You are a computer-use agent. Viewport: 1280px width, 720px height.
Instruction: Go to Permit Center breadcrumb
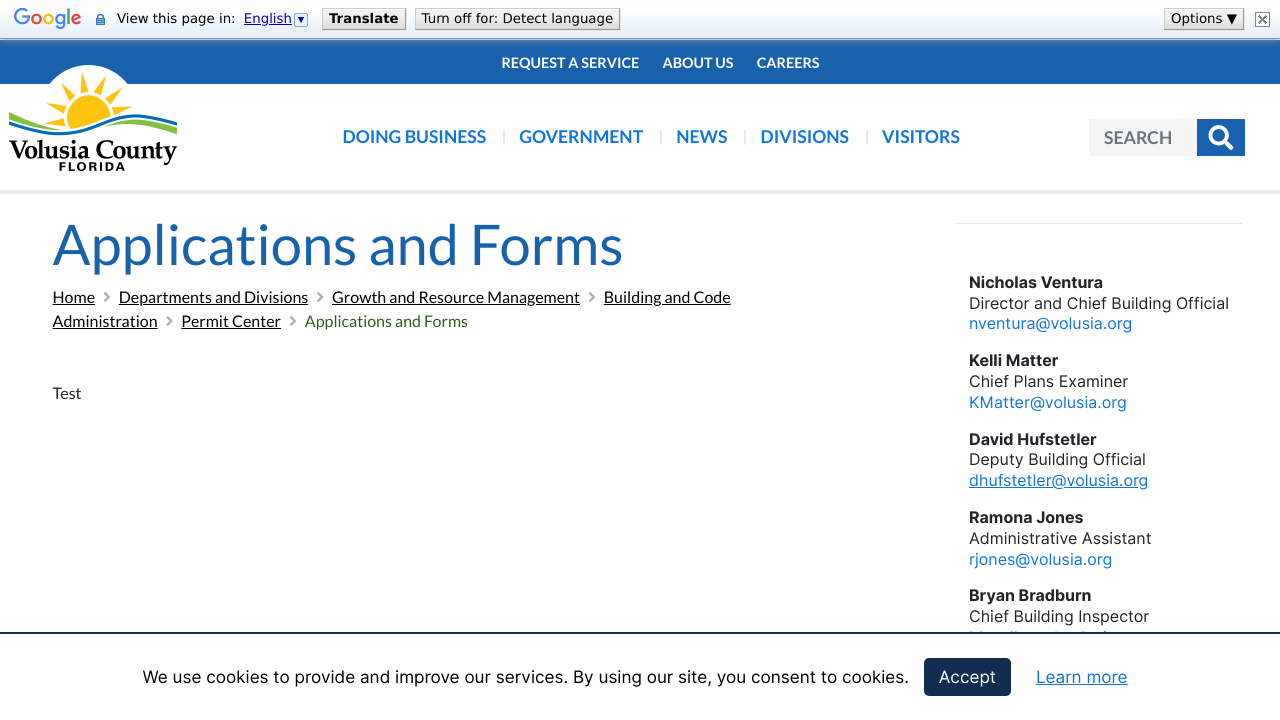[x=231, y=321]
